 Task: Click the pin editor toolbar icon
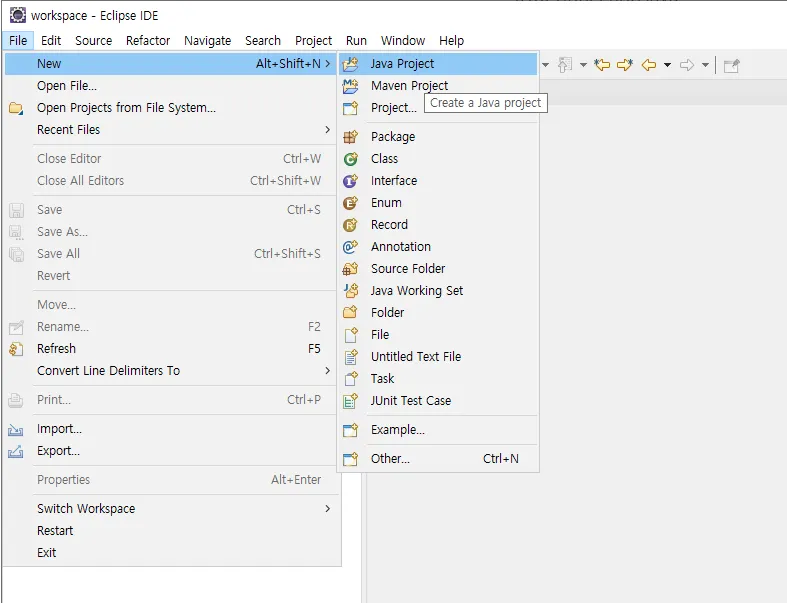coord(731,65)
